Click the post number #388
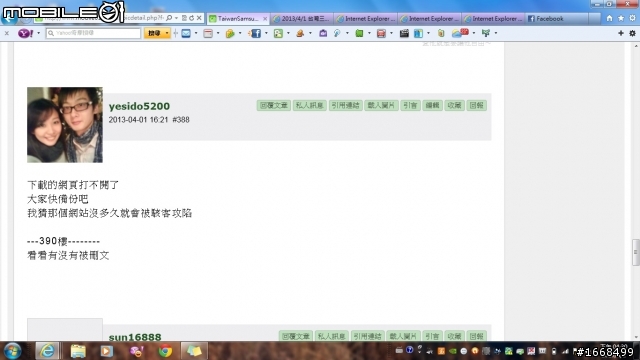 click(181, 120)
